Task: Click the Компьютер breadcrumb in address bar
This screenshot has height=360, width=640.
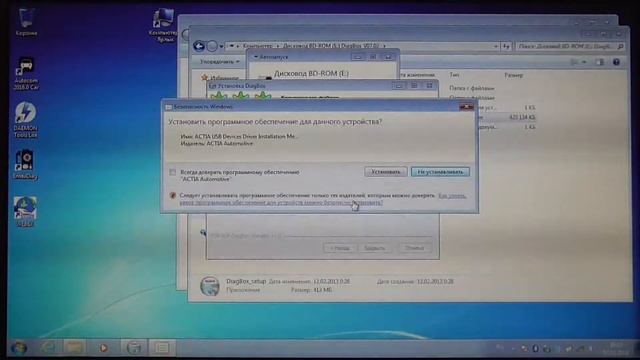Action: click(x=257, y=46)
